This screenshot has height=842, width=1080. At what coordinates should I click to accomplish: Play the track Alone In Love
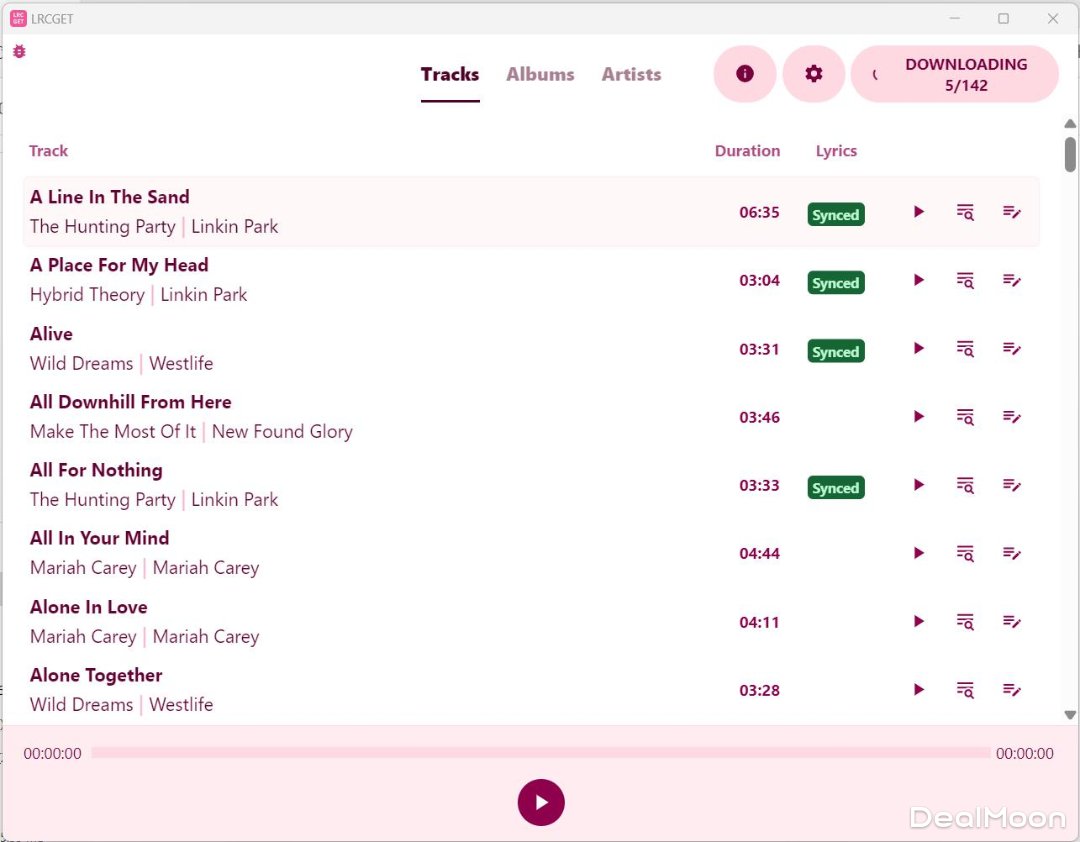(918, 622)
